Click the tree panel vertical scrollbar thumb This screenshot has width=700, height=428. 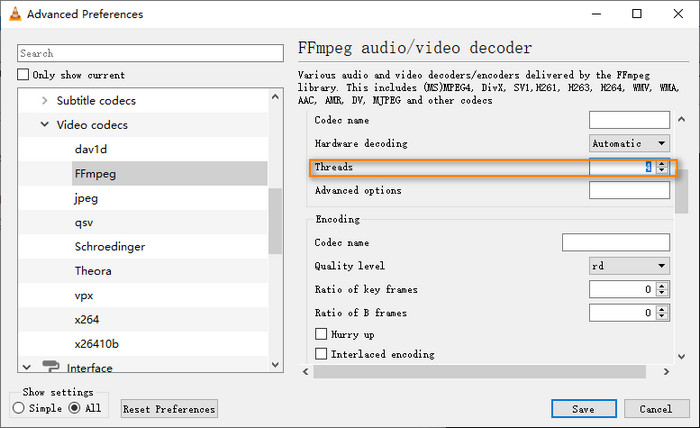(275, 221)
